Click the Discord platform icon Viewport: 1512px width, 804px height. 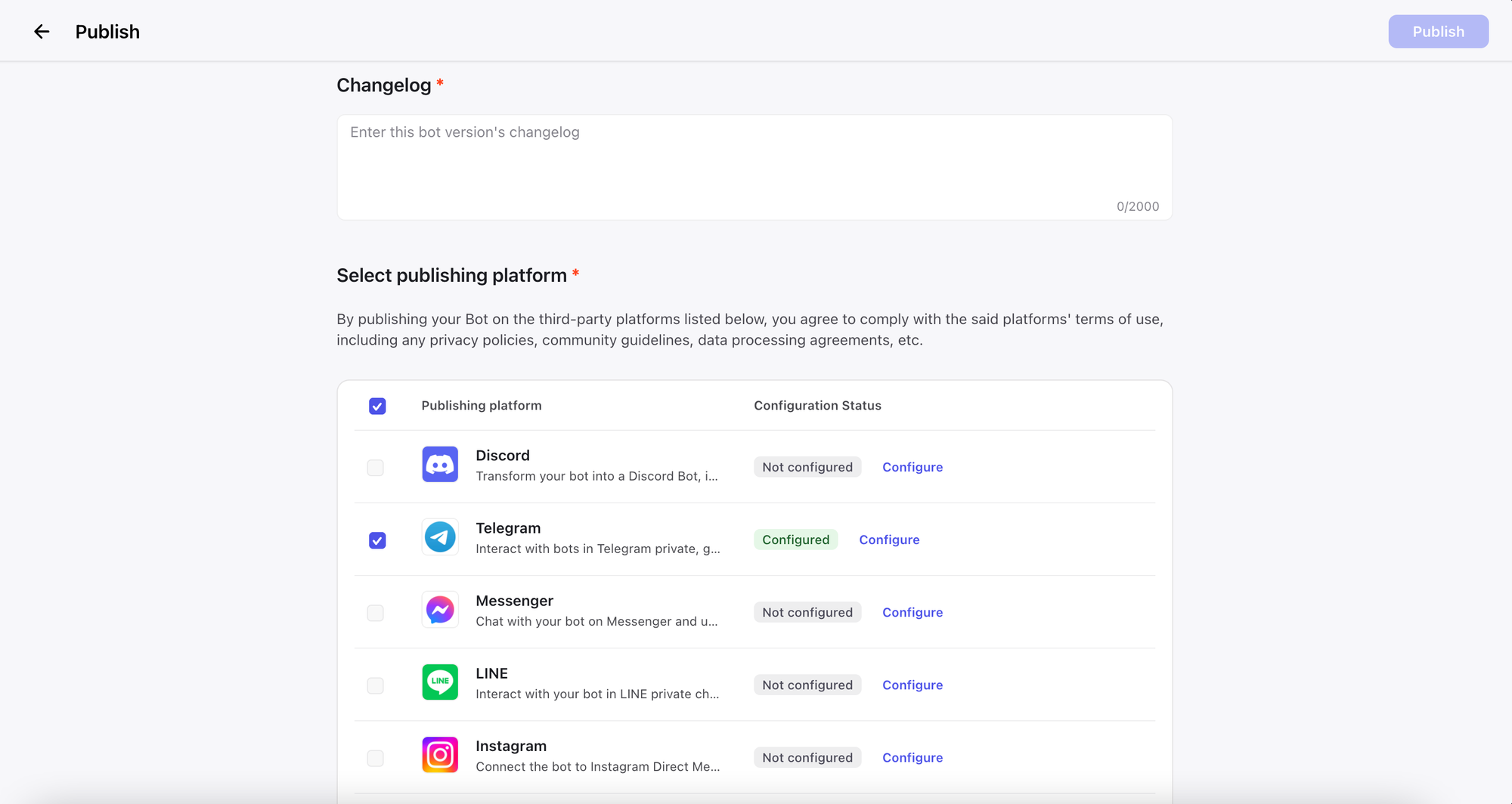[x=440, y=464]
